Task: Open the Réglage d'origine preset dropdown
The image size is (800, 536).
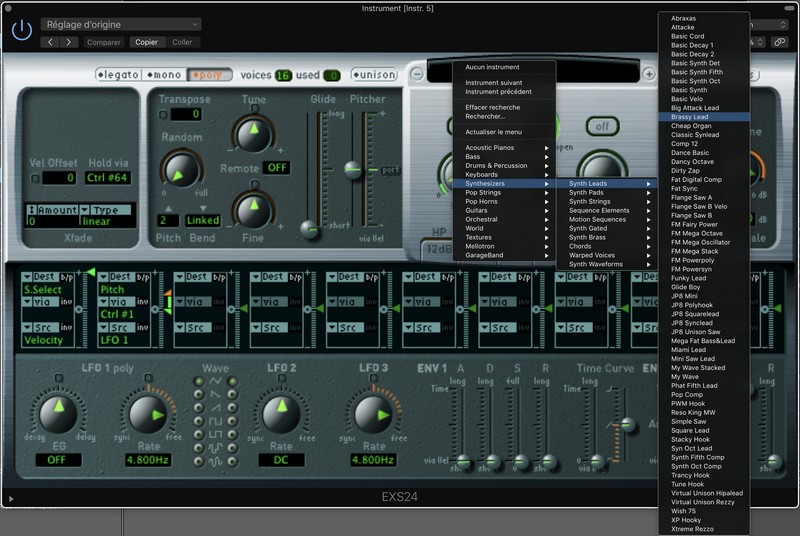Action: coord(121,24)
